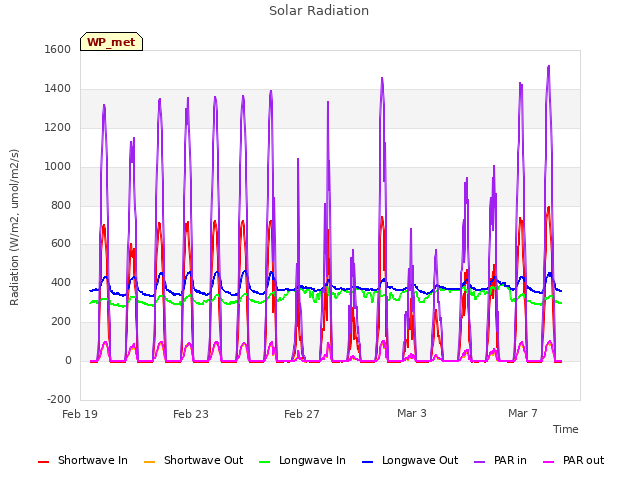
Task: Click the -200 y-axis tick label
Action: click(59, 399)
